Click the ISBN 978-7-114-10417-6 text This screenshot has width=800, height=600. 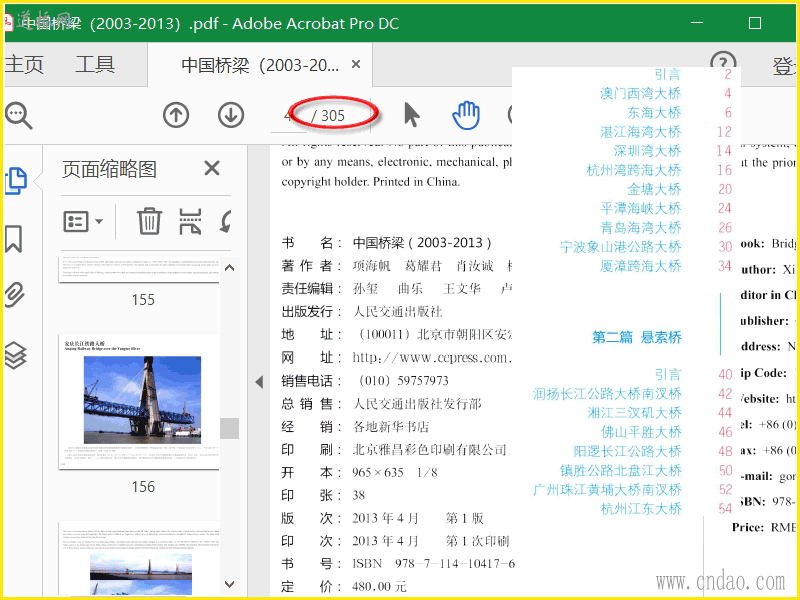434,564
